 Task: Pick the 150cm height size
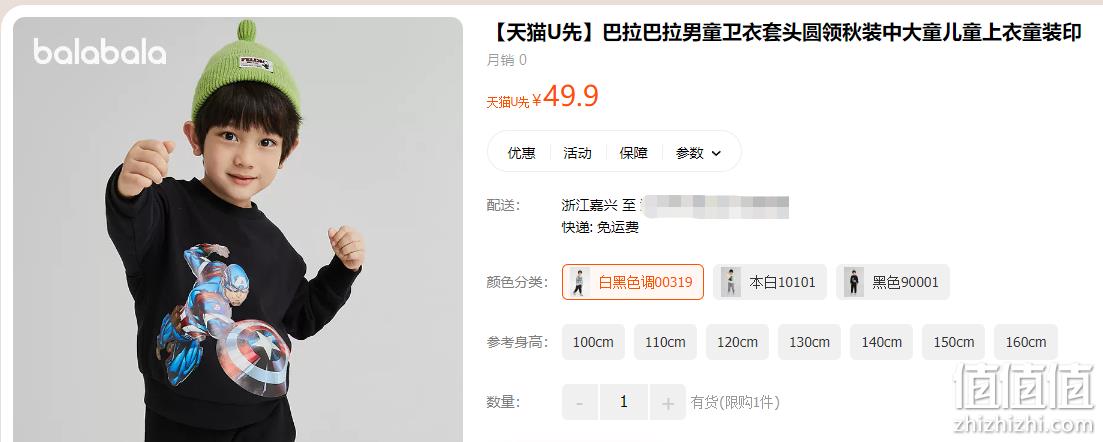click(954, 342)
